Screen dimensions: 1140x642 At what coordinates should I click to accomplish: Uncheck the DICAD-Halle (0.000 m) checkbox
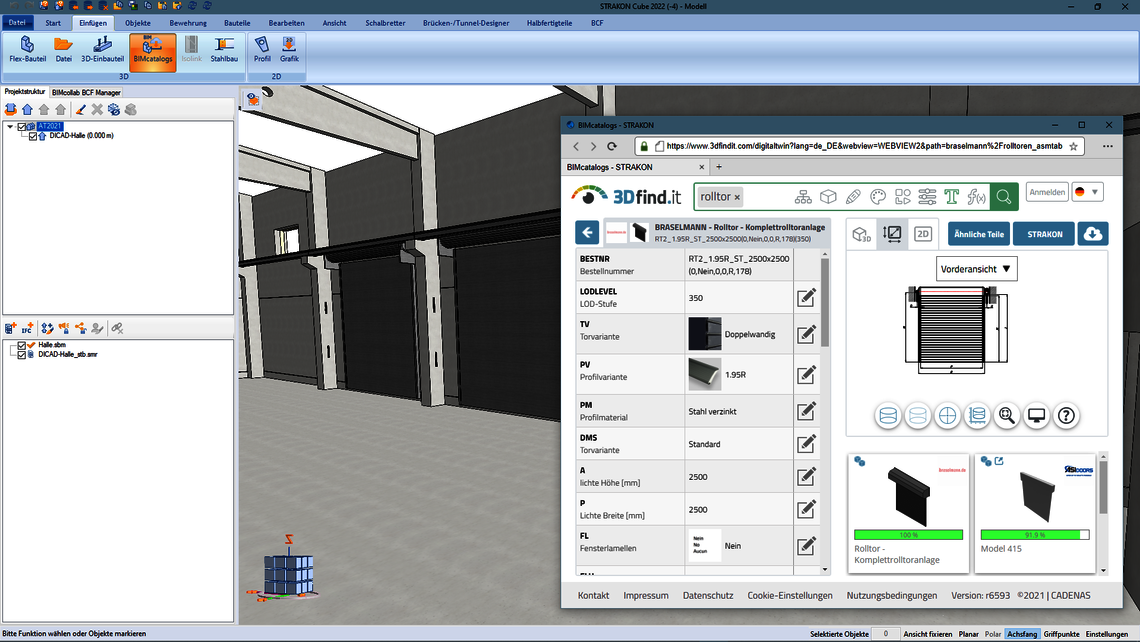pyautogui.click(x=33, y=136)
